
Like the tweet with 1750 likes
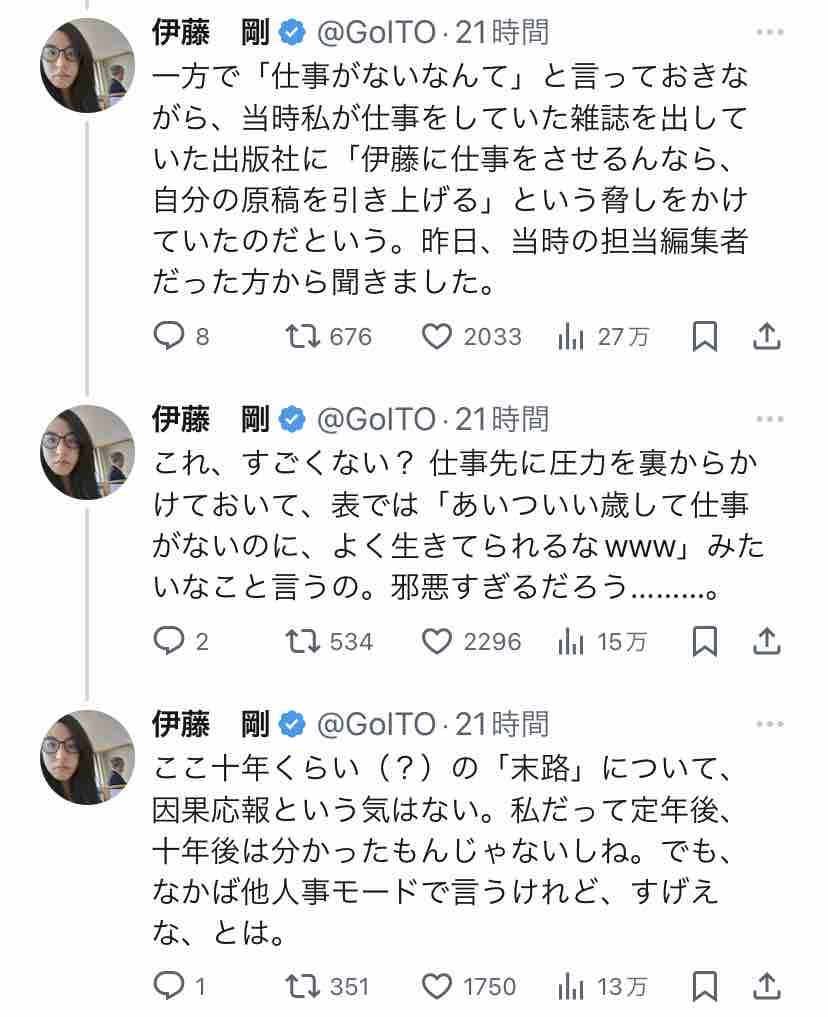tap(469, 987)
